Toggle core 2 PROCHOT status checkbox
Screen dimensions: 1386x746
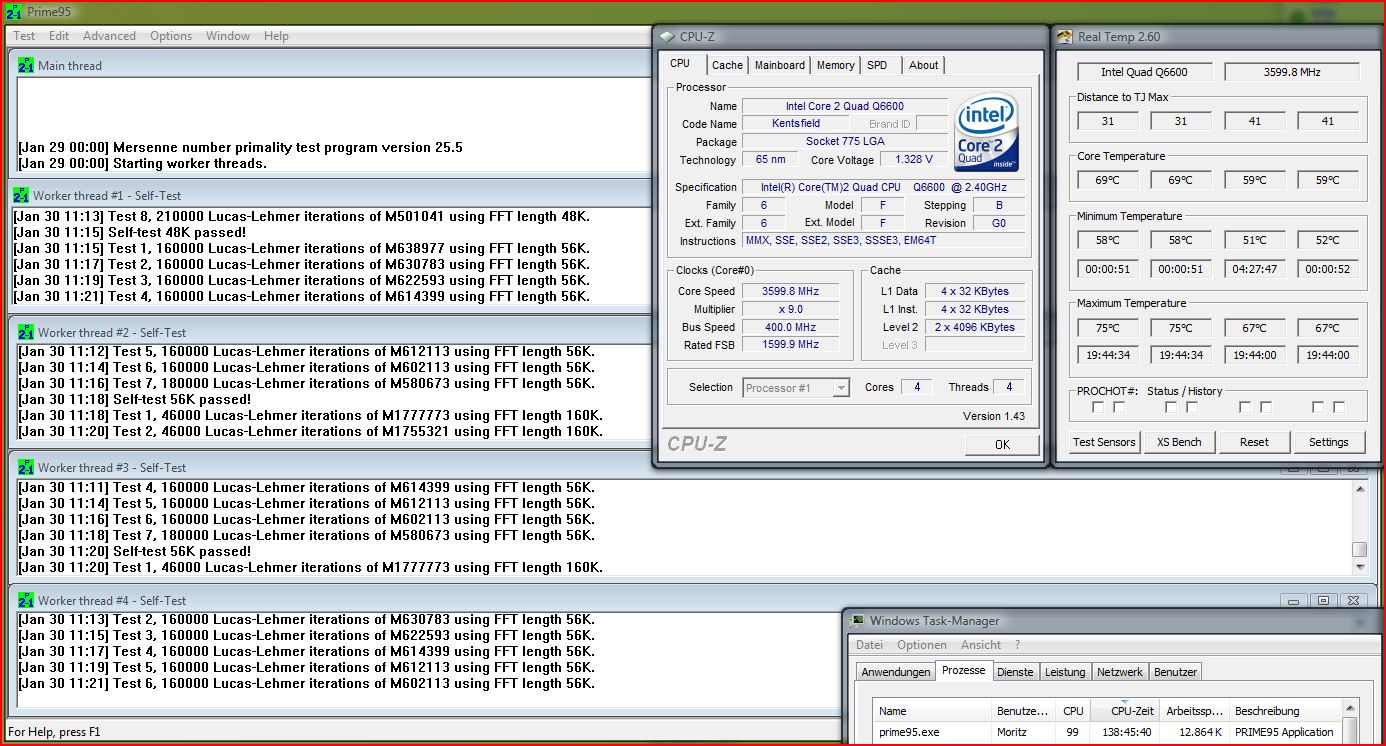click(x=1171, y=407)
